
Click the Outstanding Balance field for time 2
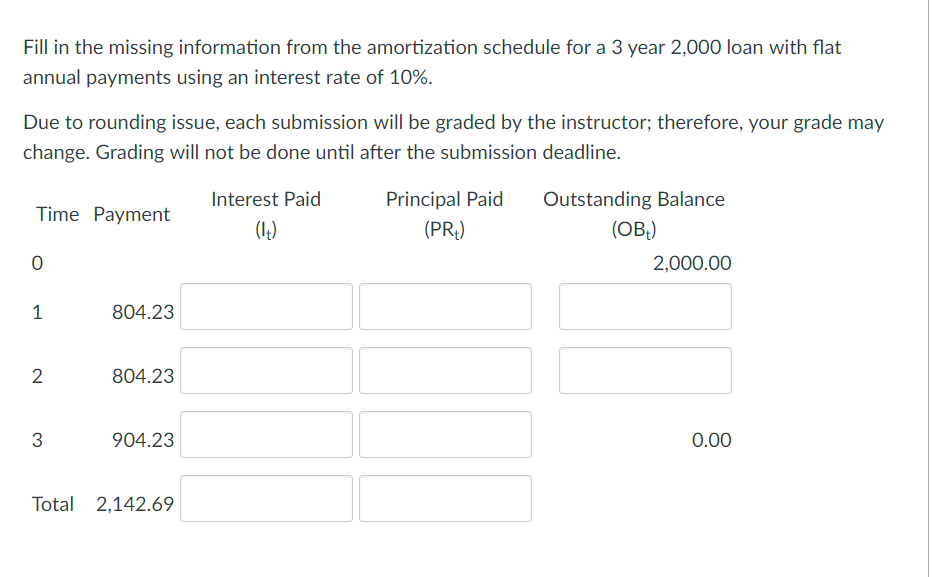(645, 370)
